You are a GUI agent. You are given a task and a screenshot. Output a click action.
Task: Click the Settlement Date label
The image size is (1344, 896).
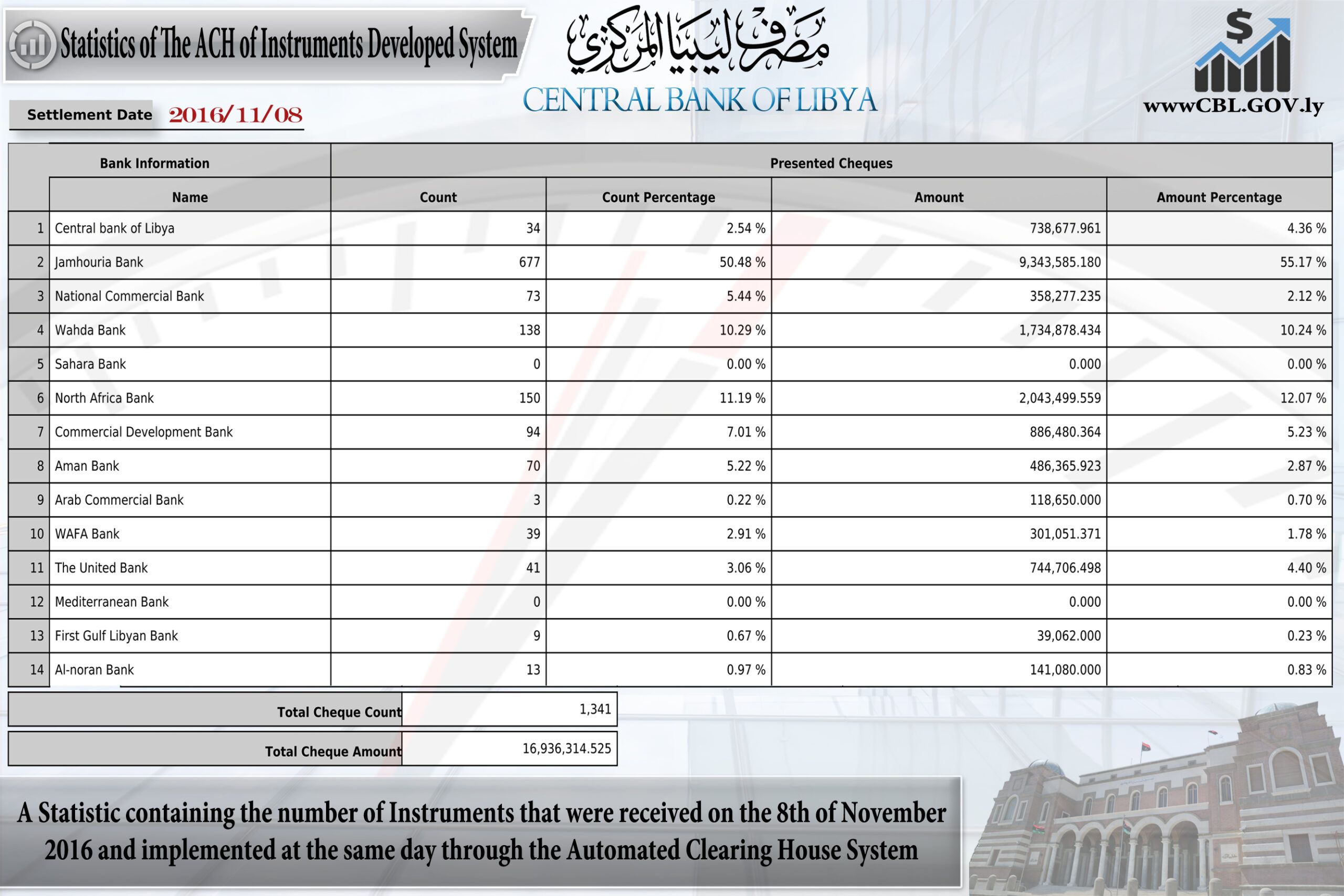point(90,115)
